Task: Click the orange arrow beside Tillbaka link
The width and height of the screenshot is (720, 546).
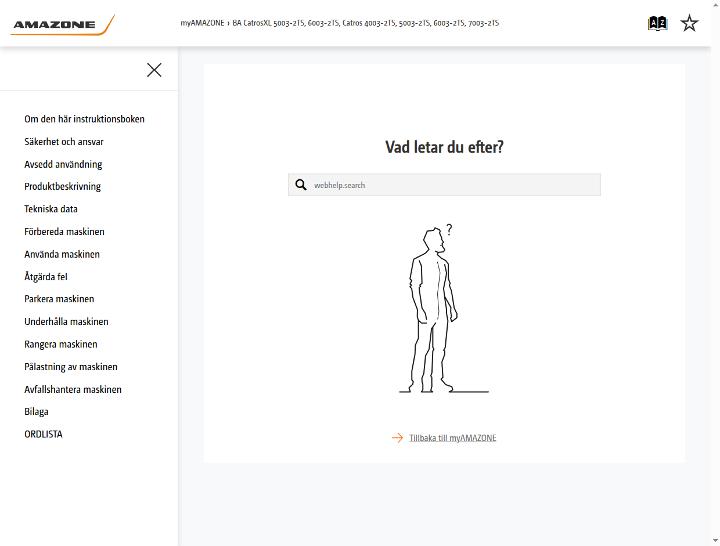Action: (x=397, y=438)
